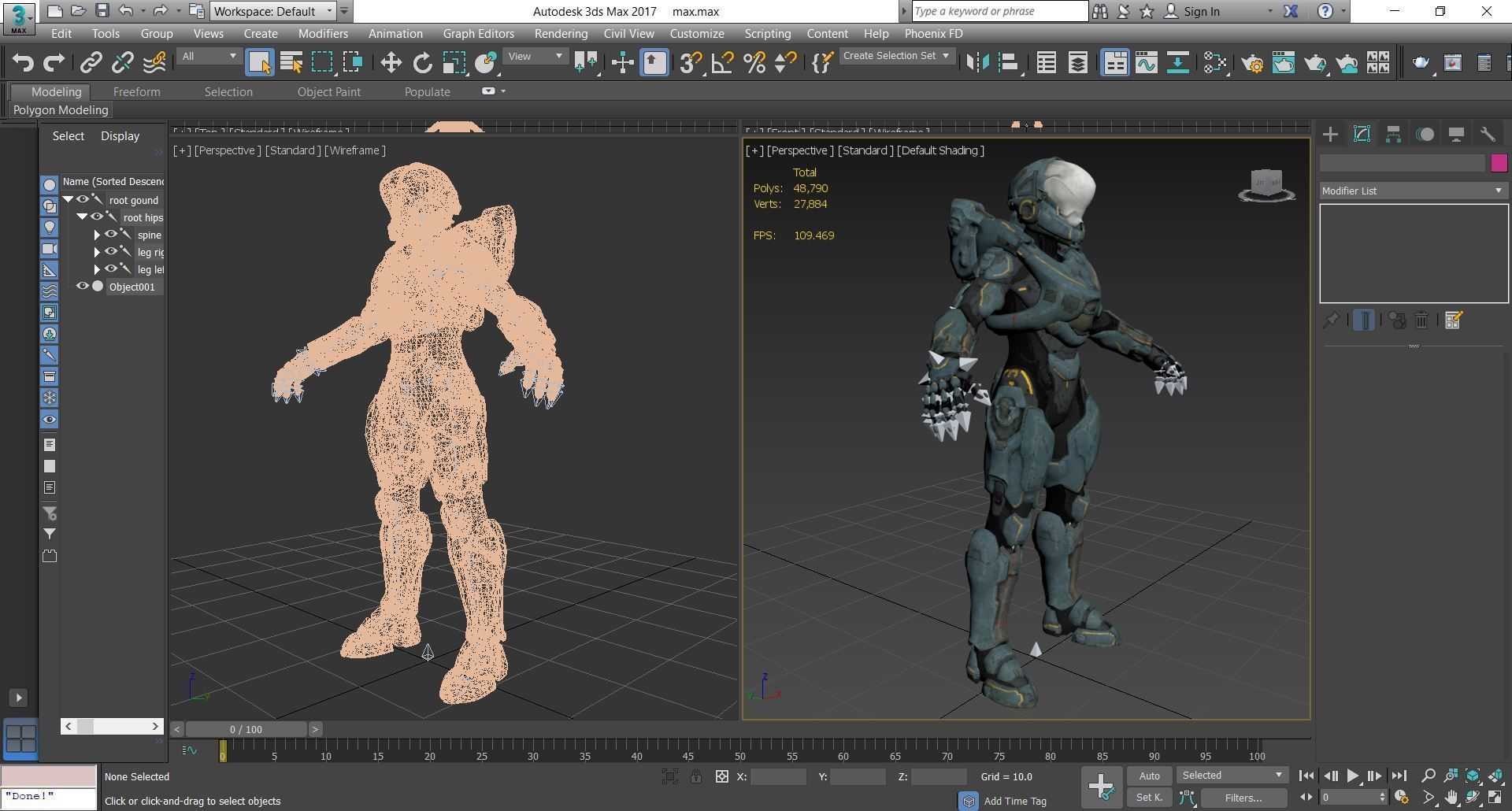Click the 0 / 100 time slider

pyautogui.click(x=246, y=729)
